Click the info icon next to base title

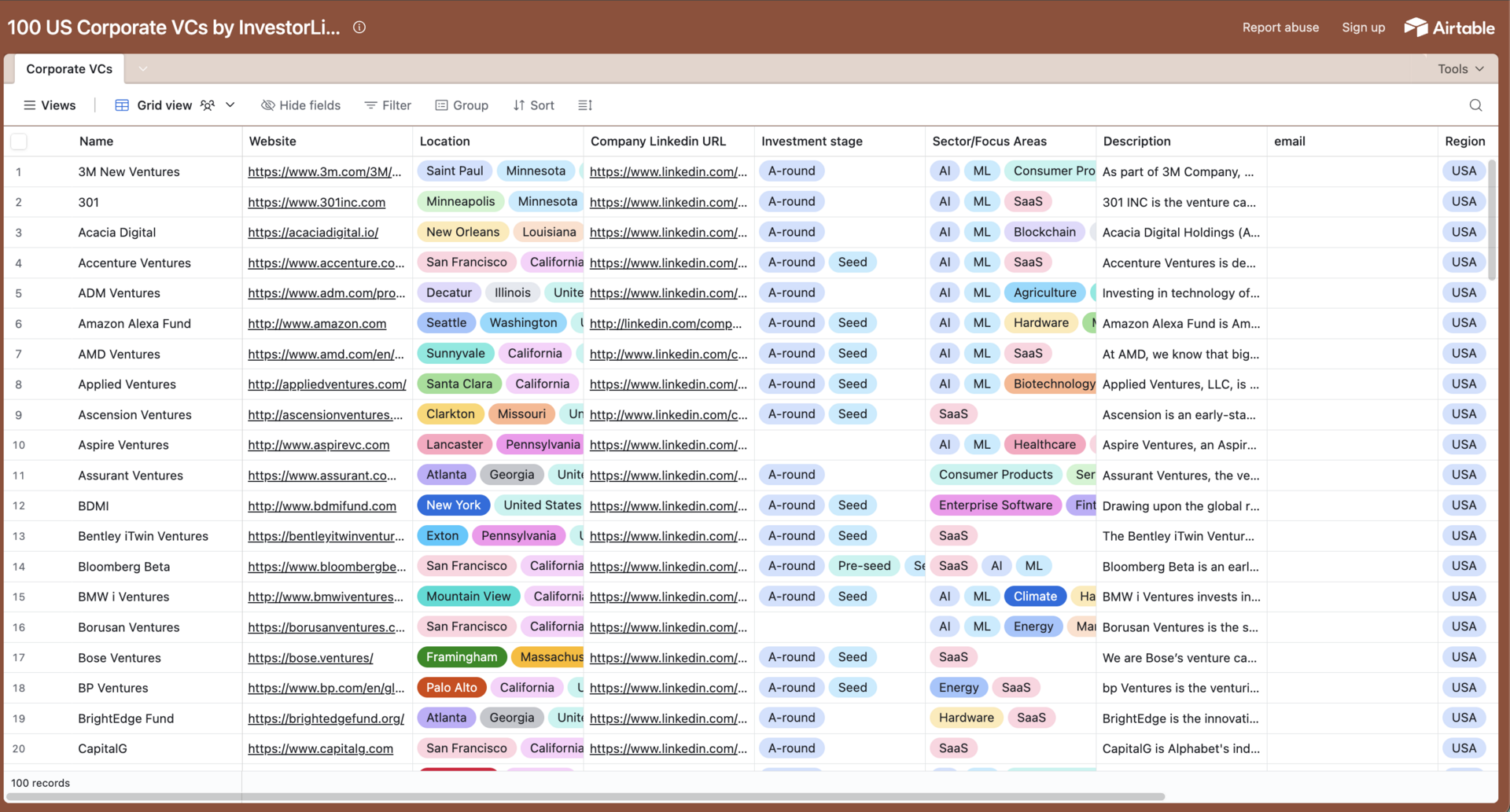[x=359, y=28]
